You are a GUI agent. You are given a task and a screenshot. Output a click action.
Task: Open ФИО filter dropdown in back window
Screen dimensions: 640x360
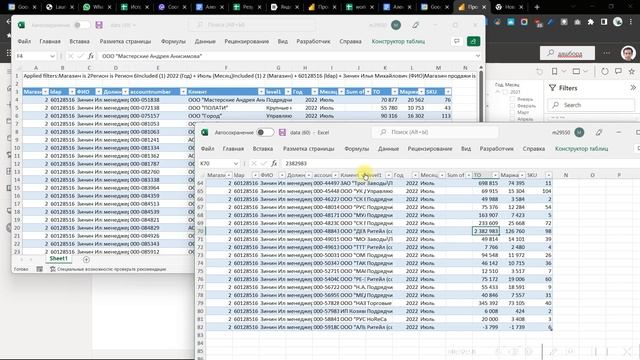click(x=98, y=91)
